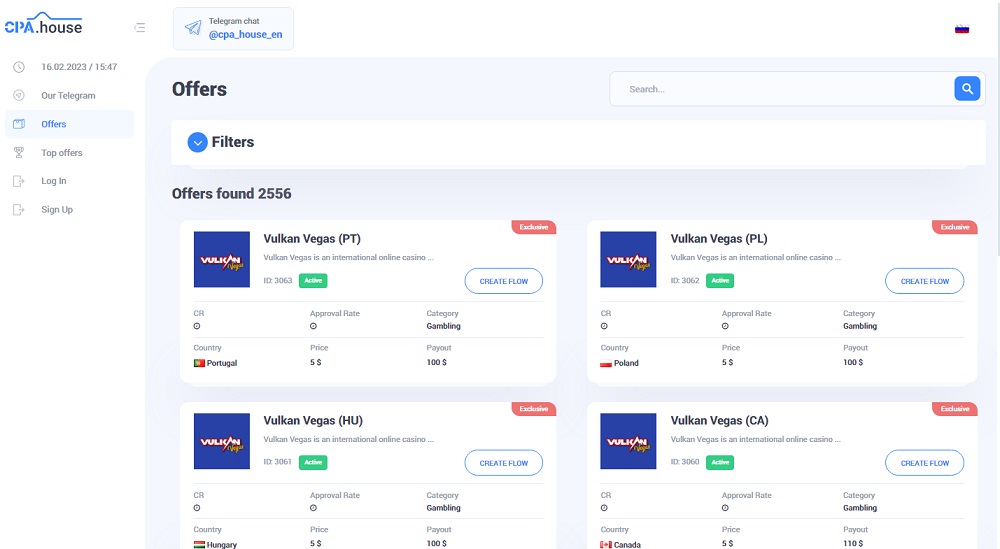This screenshot has height=549, width=1000.
Task: Click the blue search magnifier button
Action: click(967, 89)
